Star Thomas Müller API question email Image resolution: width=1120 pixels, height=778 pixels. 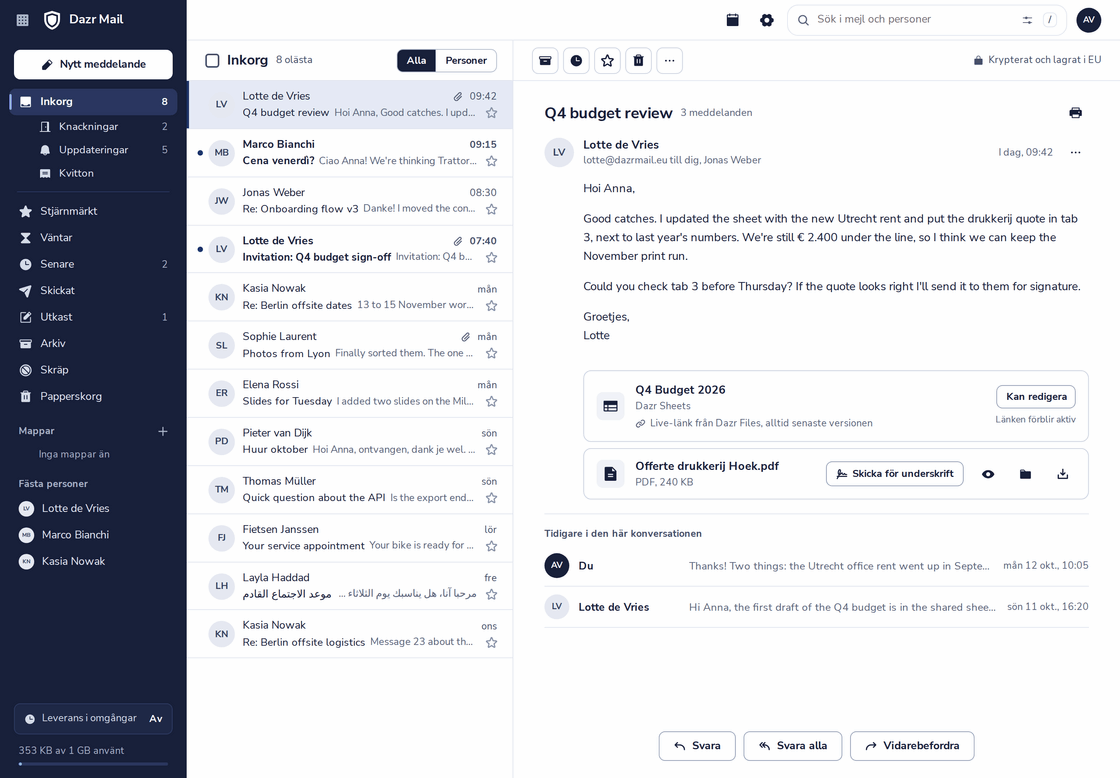pyautogui.click(x=491, y=498)
